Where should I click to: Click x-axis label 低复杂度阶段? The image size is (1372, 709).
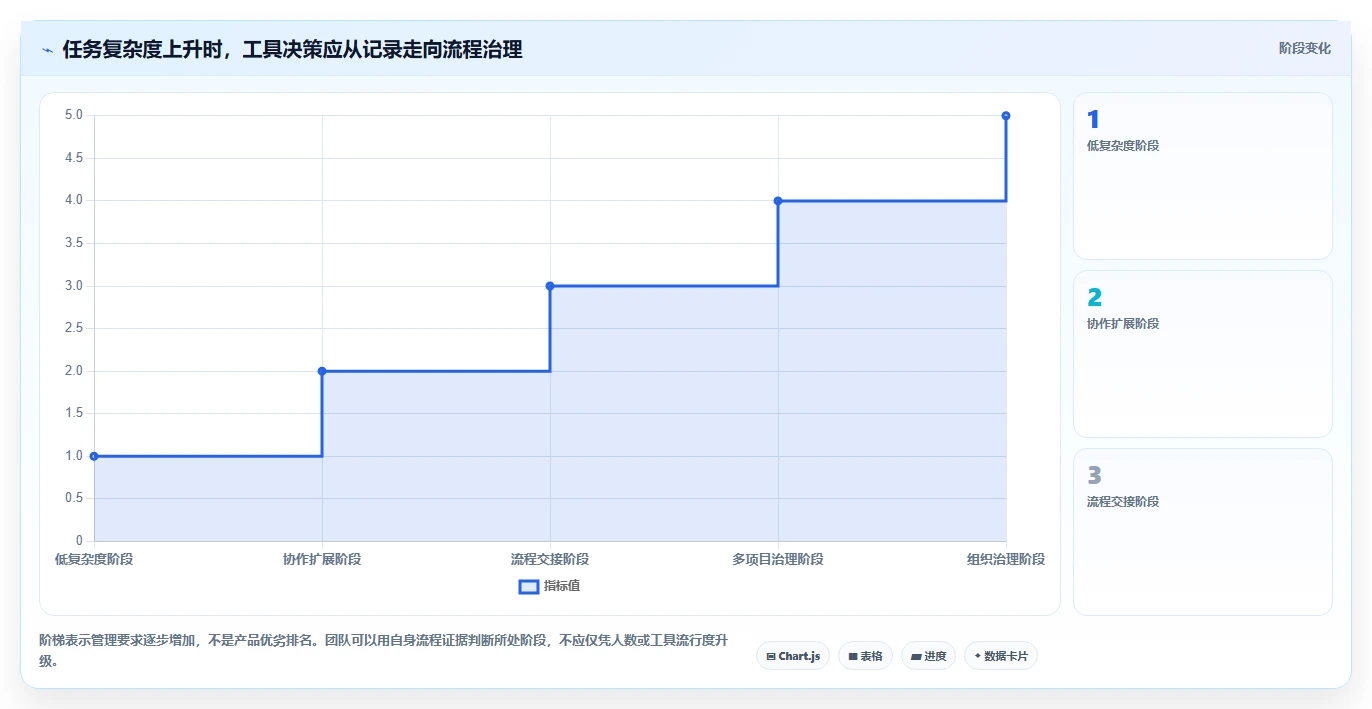[x=94, y=559]
